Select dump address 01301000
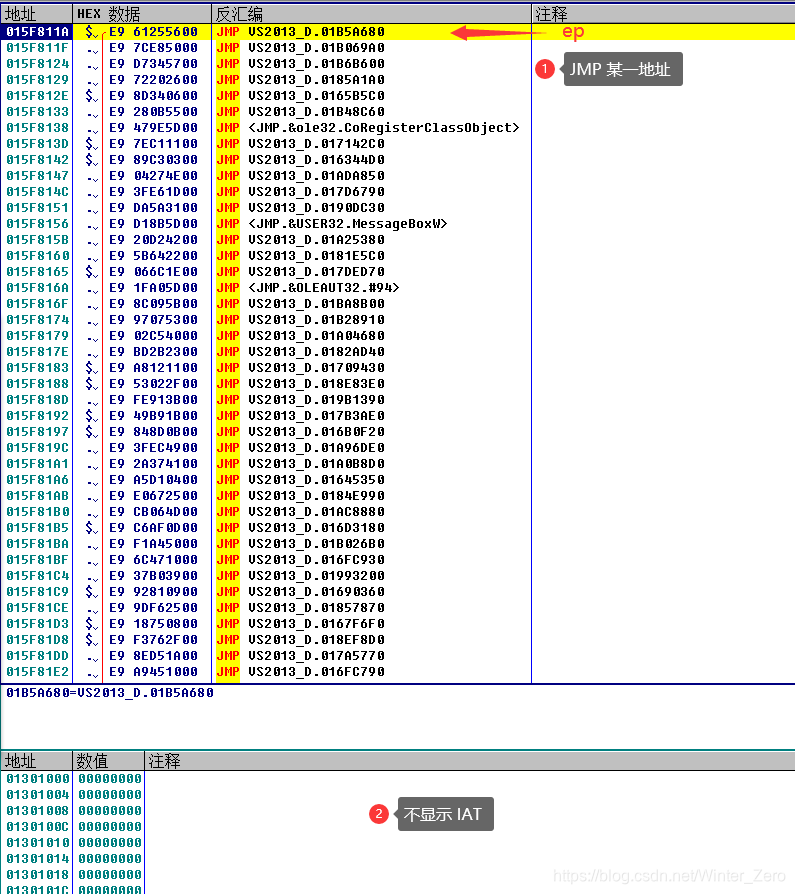This screenshot has width=795, height=894. [x=38, y=778]
